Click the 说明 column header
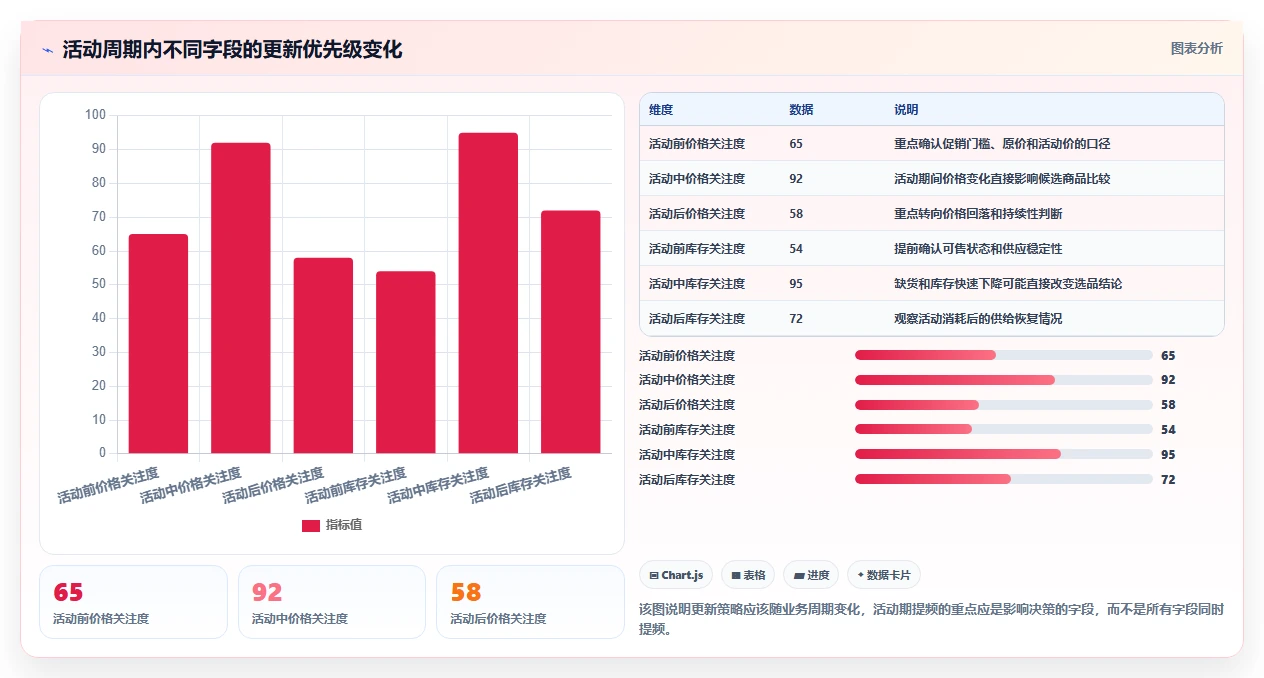The height and width of the screenshot is (678, 1264). pyautogui.click(x=906, y=110)
